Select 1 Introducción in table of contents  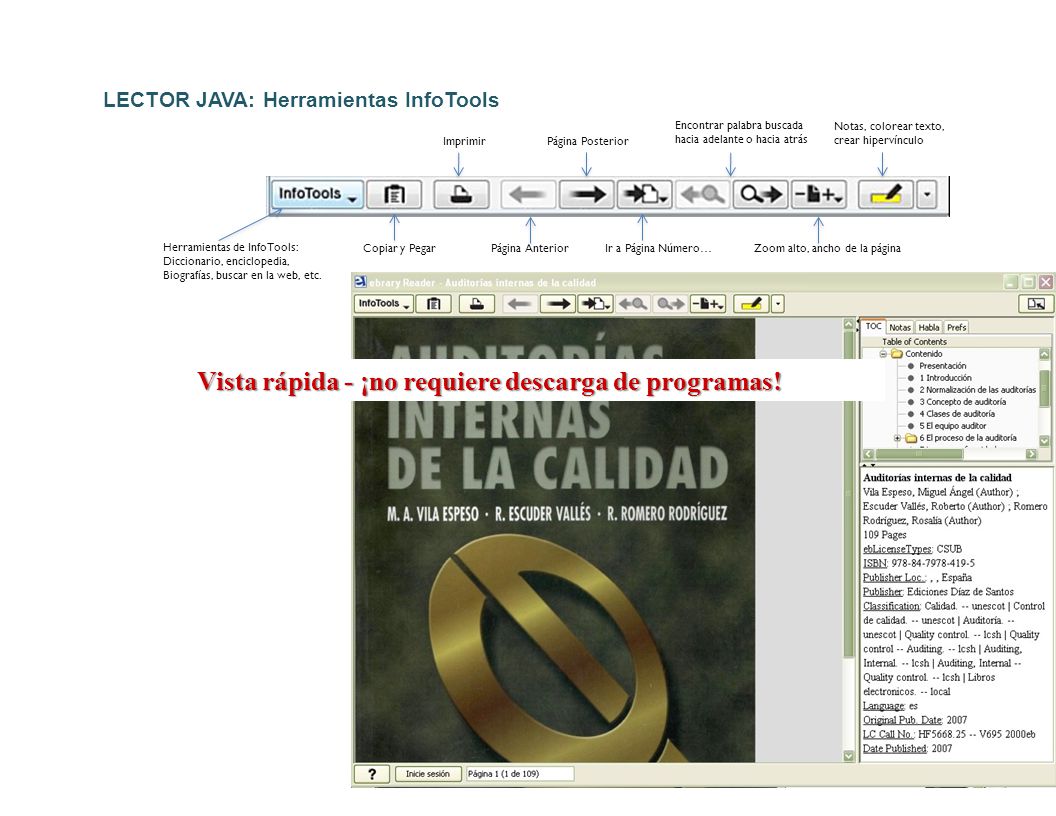[x=946, y=378]
